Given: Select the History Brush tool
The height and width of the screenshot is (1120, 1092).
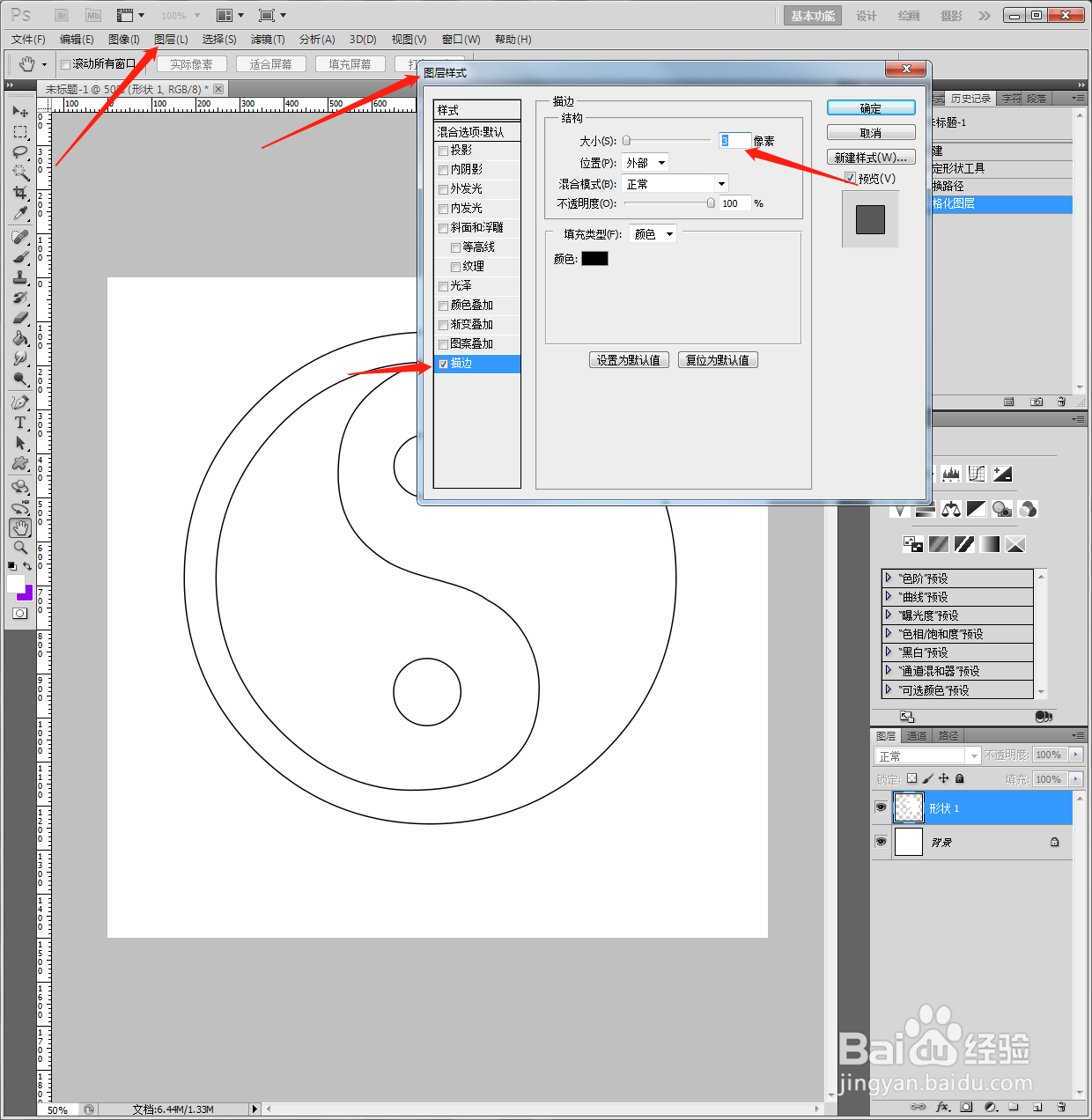Looking at the screenshot, I should pos(20,298).
